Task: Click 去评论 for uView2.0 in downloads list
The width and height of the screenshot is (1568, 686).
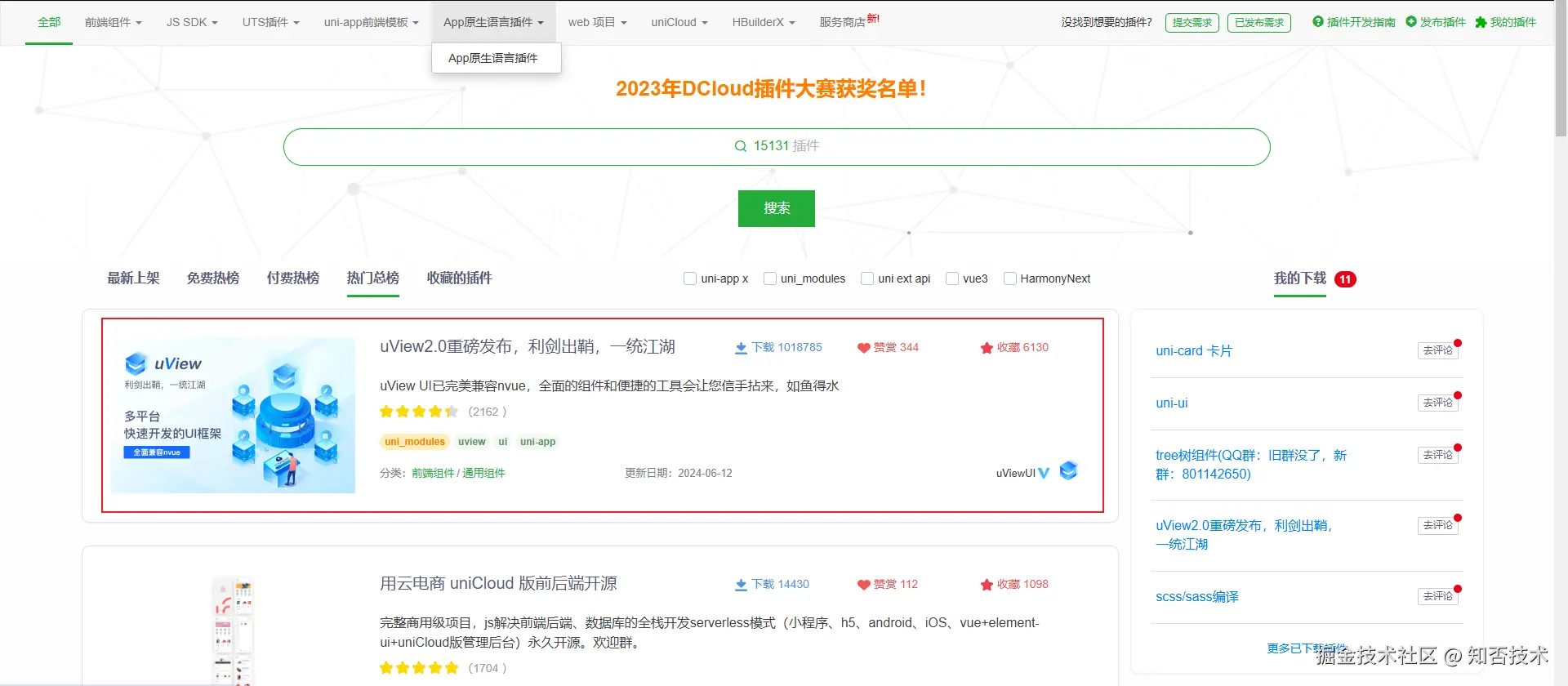Action: pyautogui.click(x=1438, y=525)
